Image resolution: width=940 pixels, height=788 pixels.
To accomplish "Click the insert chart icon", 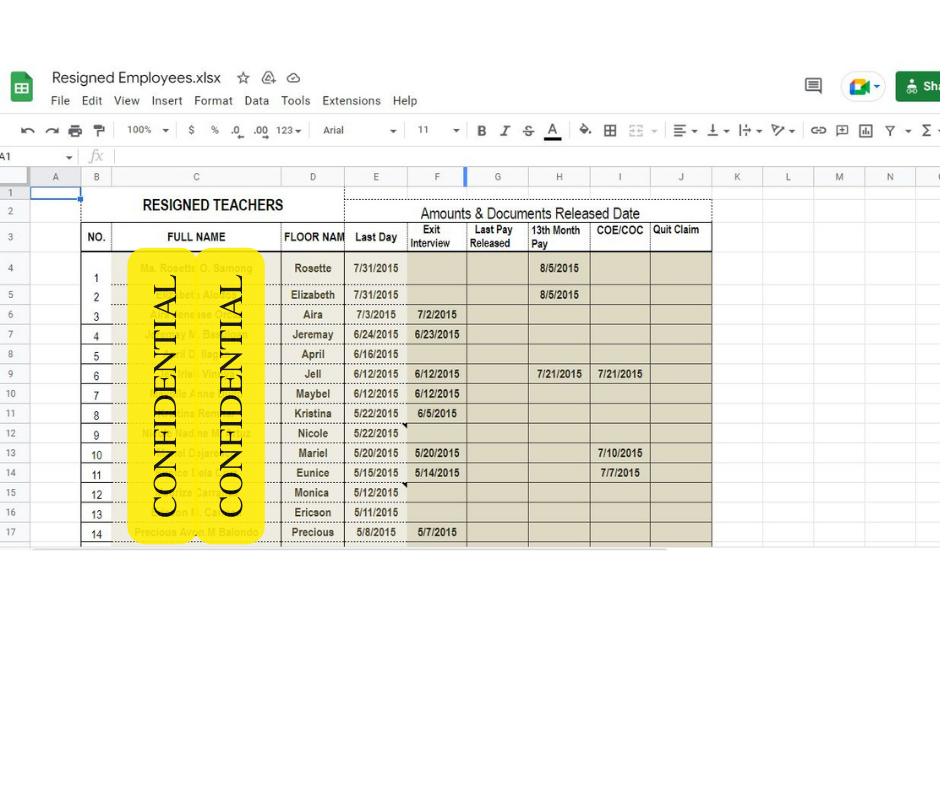I will click(x=866, y=130).
